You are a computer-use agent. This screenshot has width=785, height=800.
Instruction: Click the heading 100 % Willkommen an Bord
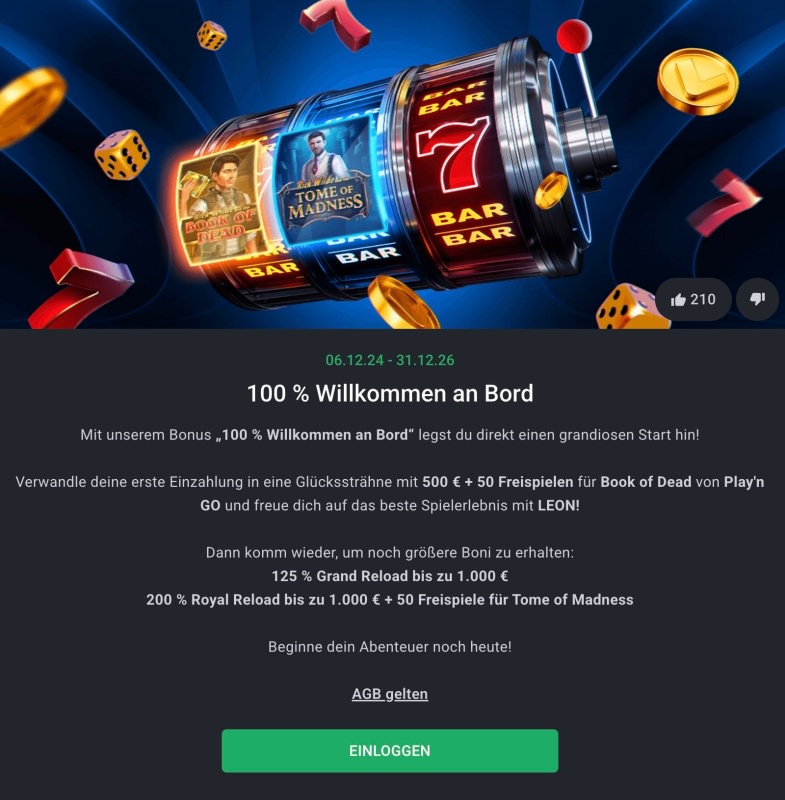(390, 393)
